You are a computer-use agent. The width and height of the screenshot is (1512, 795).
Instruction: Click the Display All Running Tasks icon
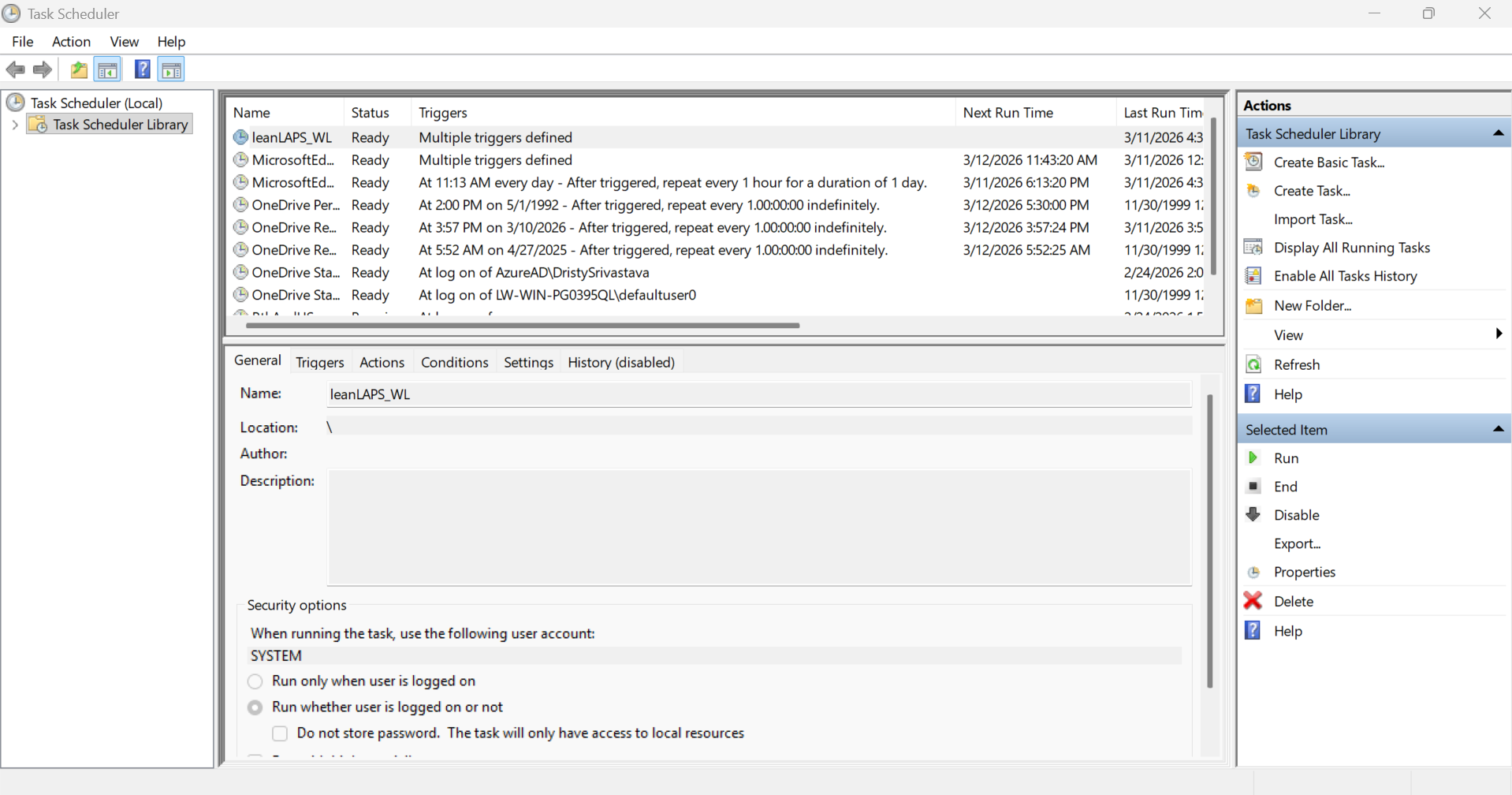(1253, 247)
